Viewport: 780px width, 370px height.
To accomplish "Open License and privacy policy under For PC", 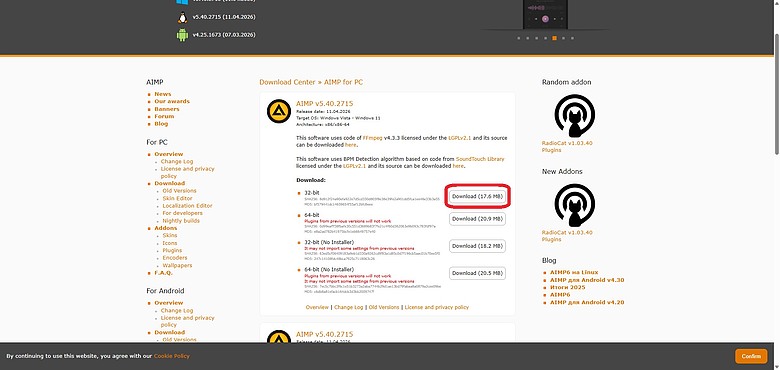I will tap(188, 172).
